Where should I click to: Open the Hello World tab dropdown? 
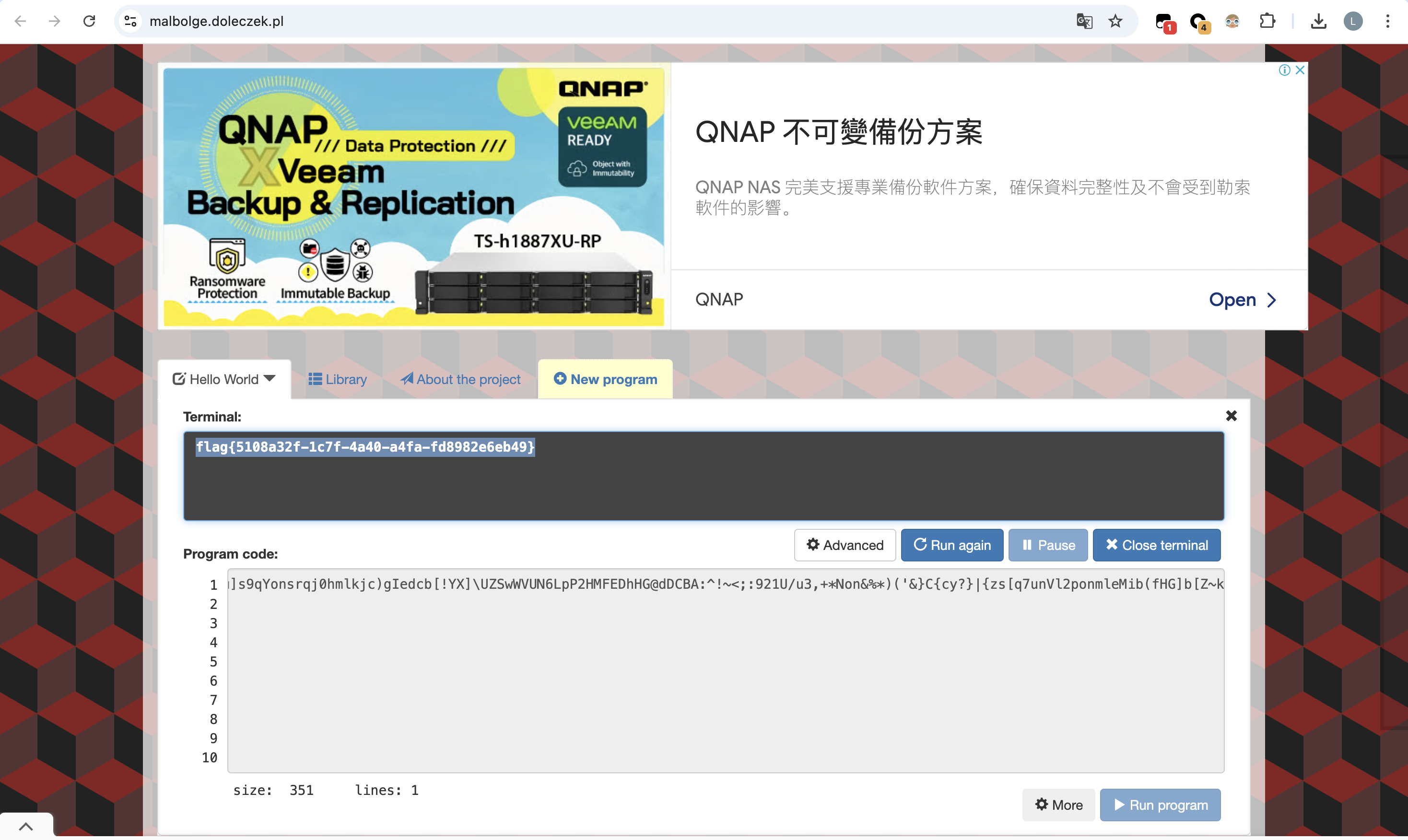(270, 379)
